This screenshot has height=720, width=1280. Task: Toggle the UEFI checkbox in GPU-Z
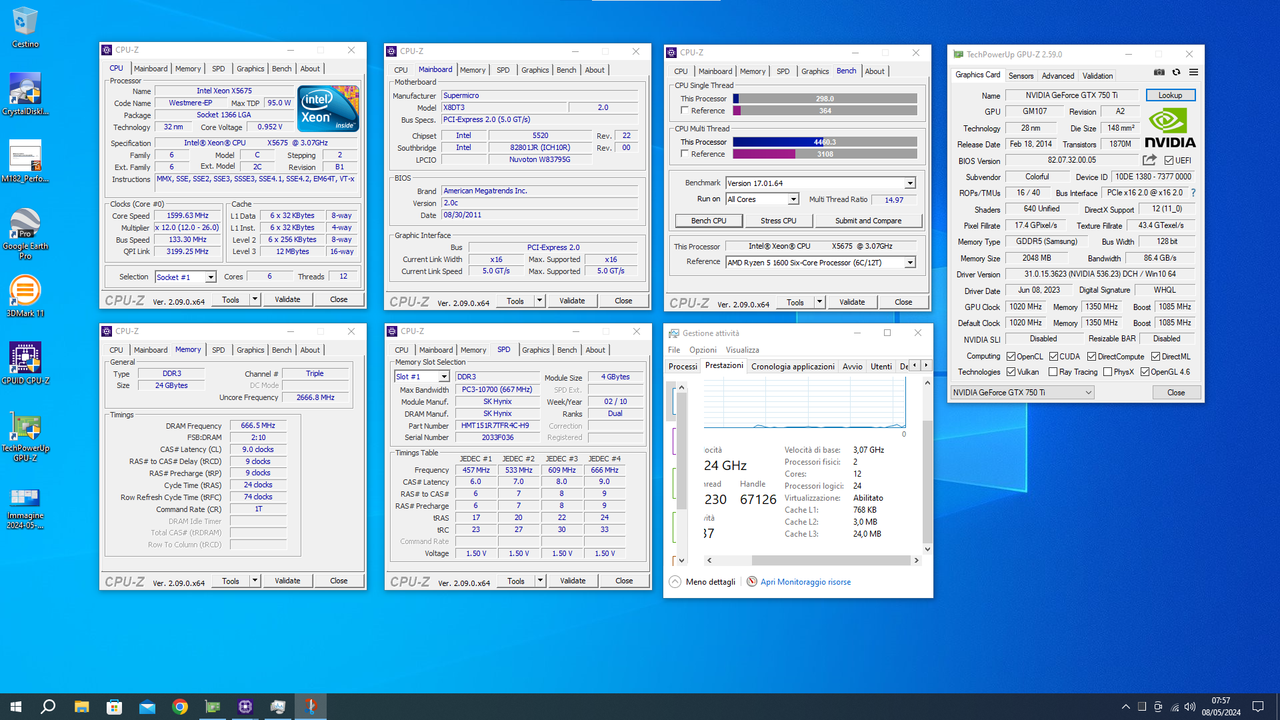click(x=1169, y=160)
